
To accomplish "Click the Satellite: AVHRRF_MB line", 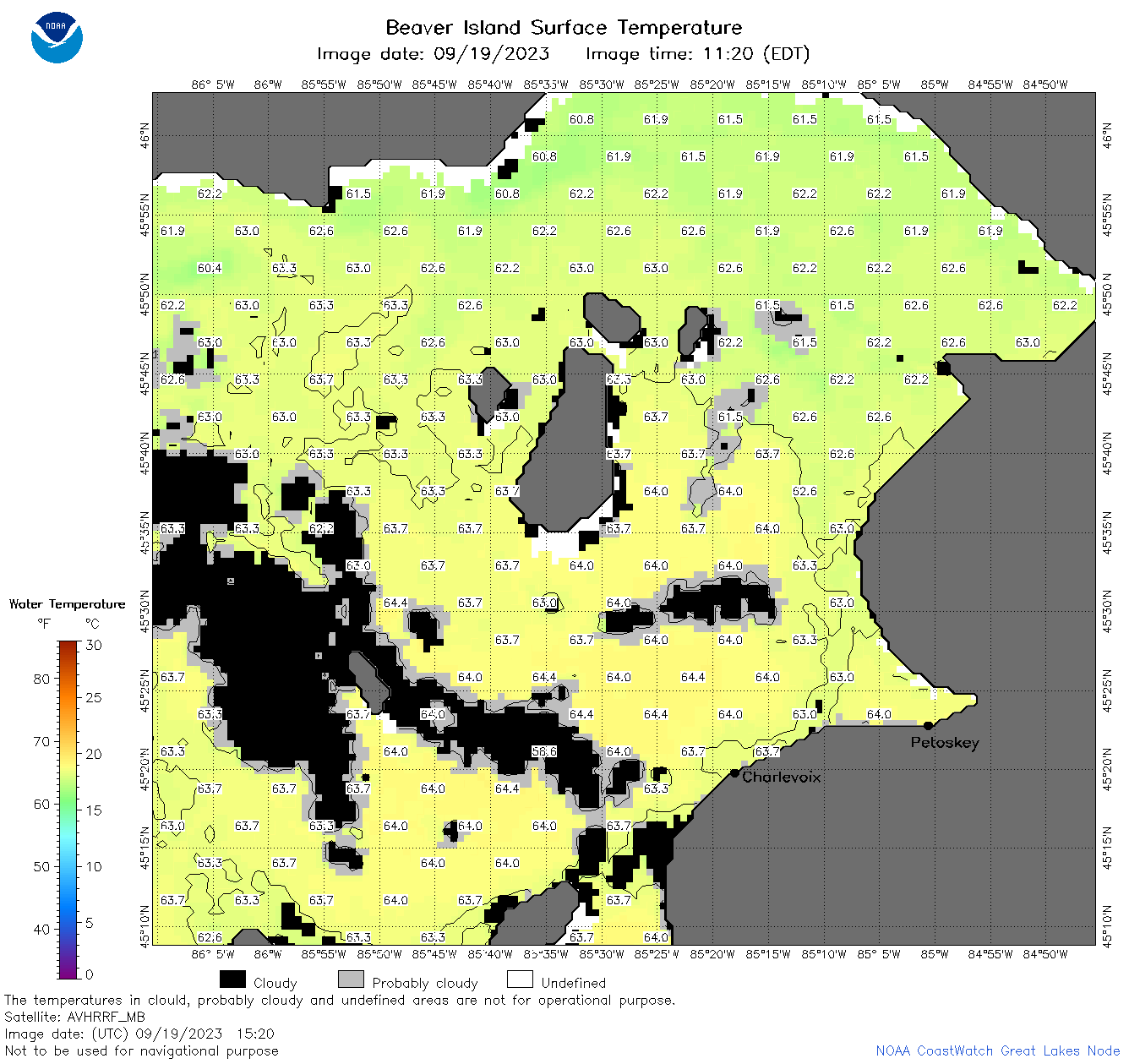I will (74, 1017).
